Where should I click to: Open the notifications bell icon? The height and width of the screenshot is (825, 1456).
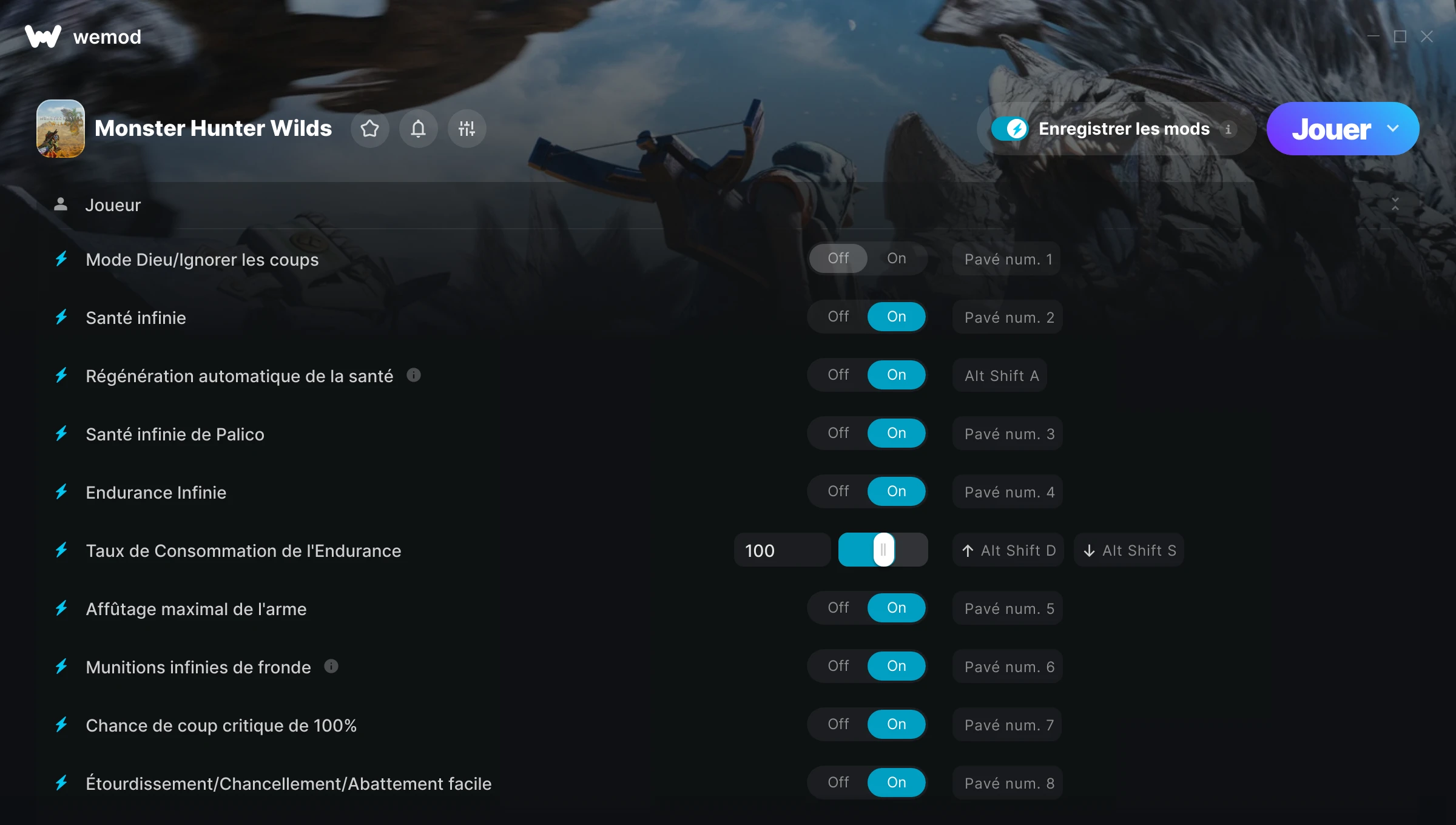pyautogui.click(x=418, y=129)
